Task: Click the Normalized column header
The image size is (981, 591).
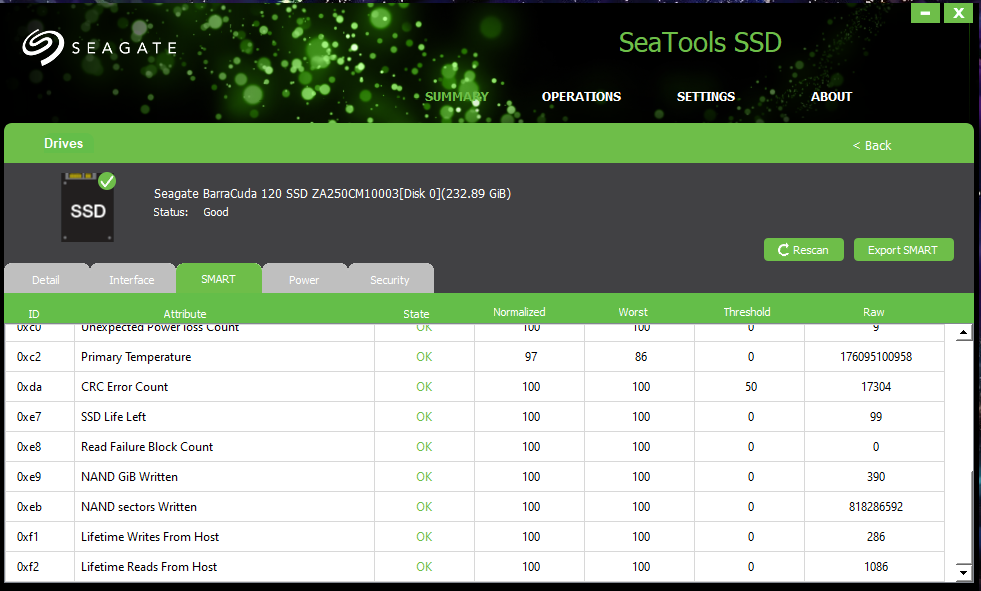Action: click(519, 311)
